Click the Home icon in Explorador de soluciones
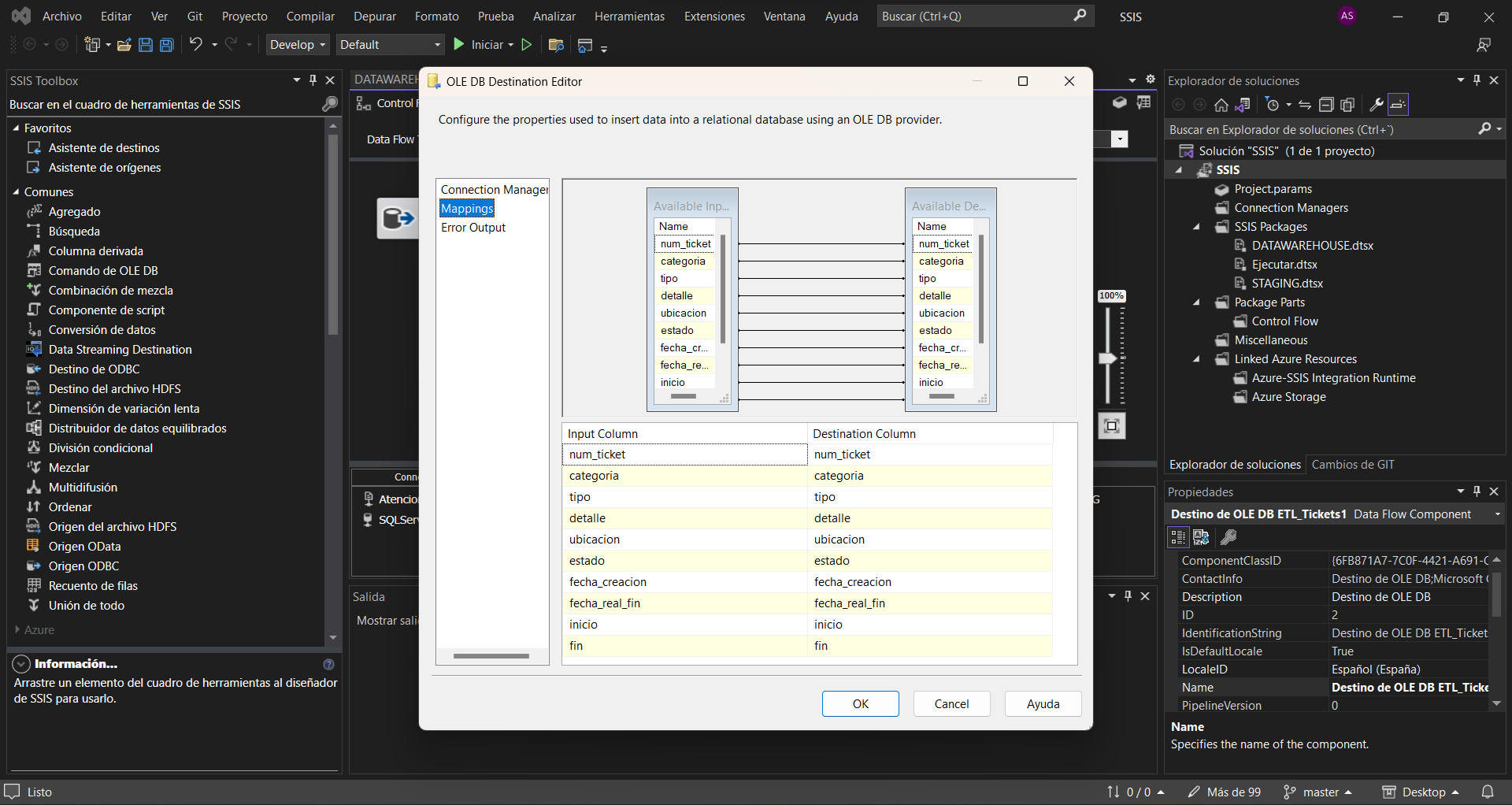The image size is (1512, 805). [1221, 105]
